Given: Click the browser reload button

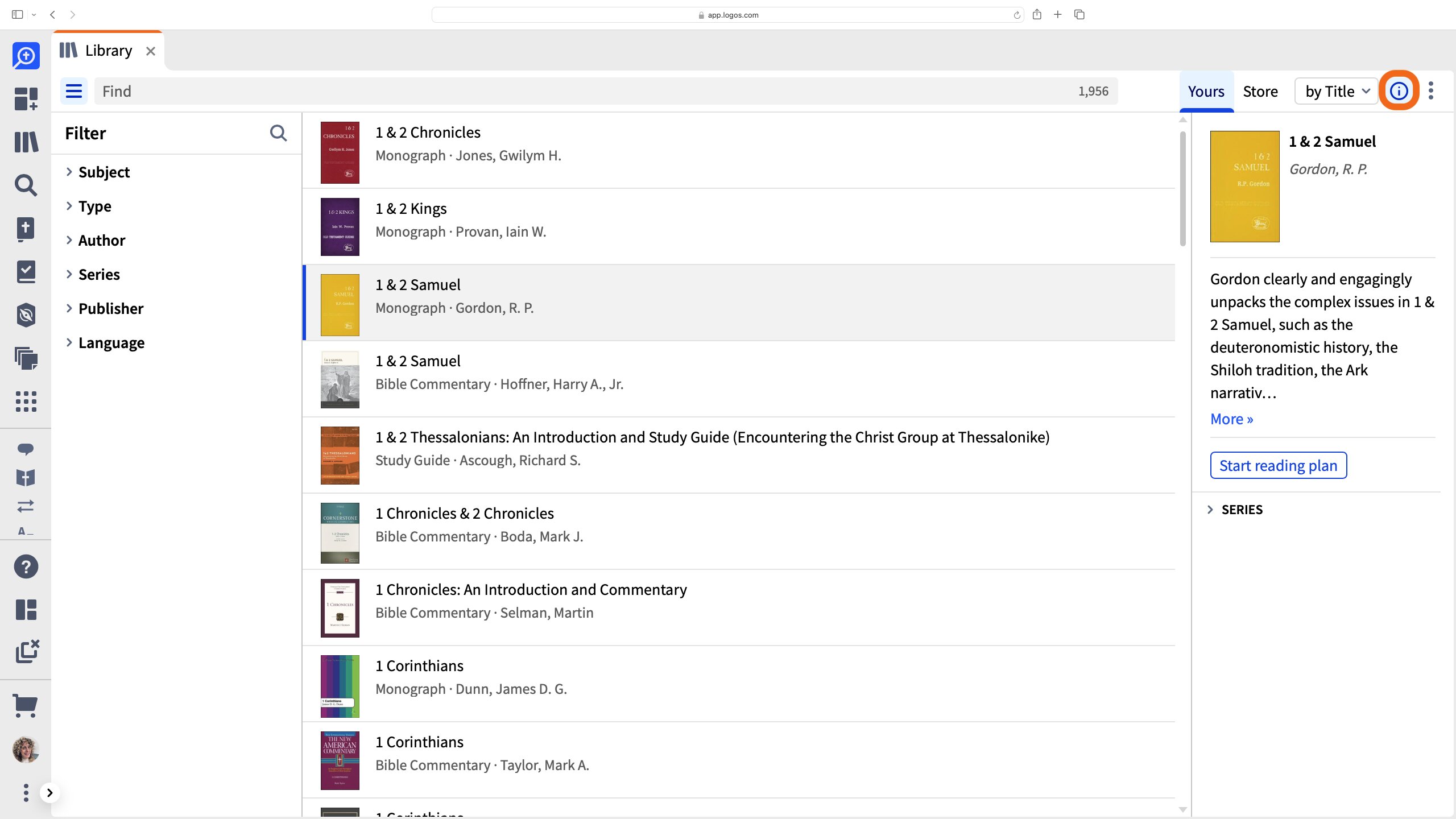Looking at the screenshot, I should tap(1017, 15).
